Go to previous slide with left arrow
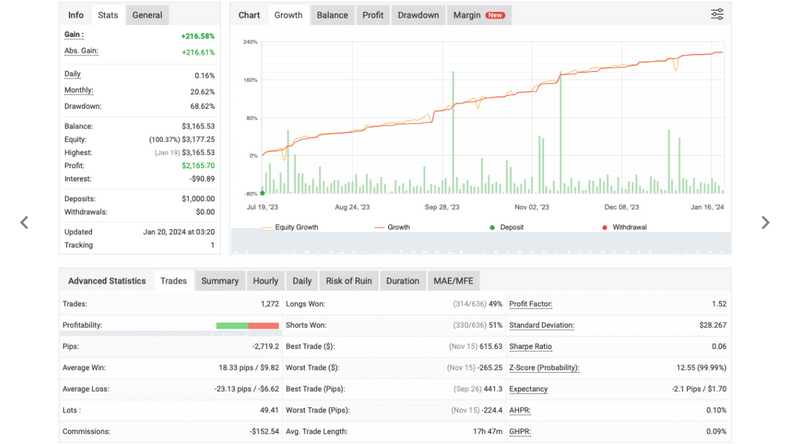The height and width of the screenshot is (444, 790). pyautogui.click(x=24, y=222)
